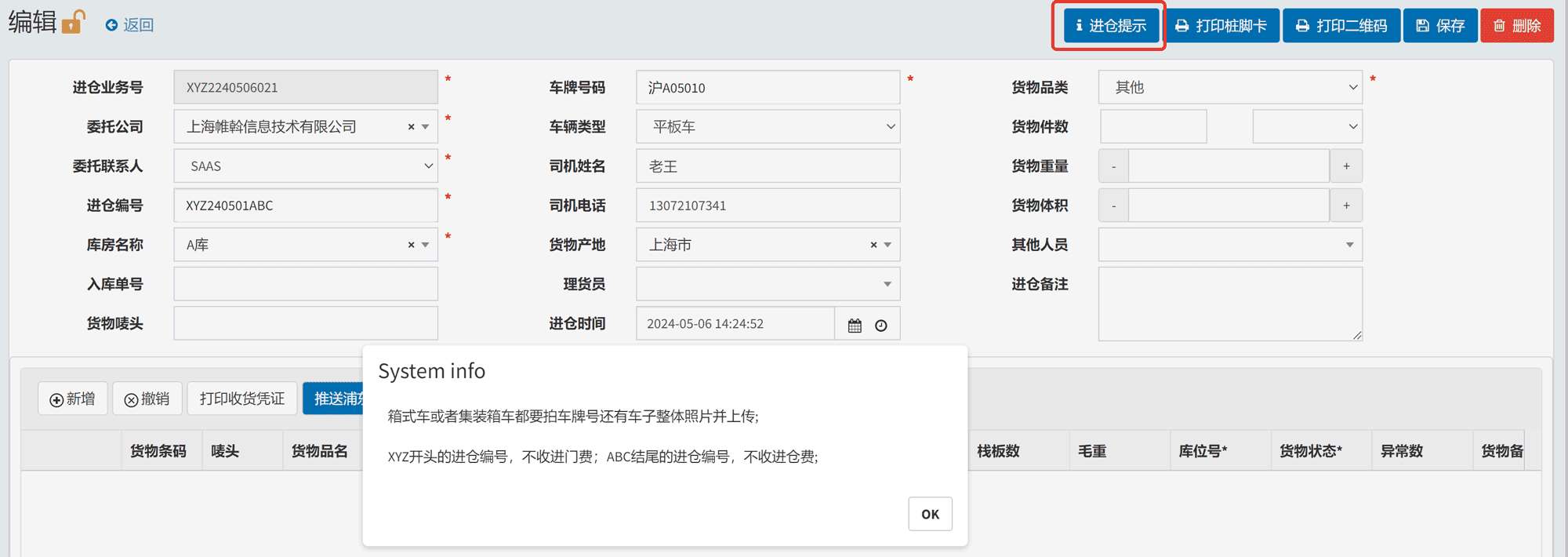Click the plus stepper for 货物重量
This screenshot has width=1568, height=557.
(x=1346, y=166)
